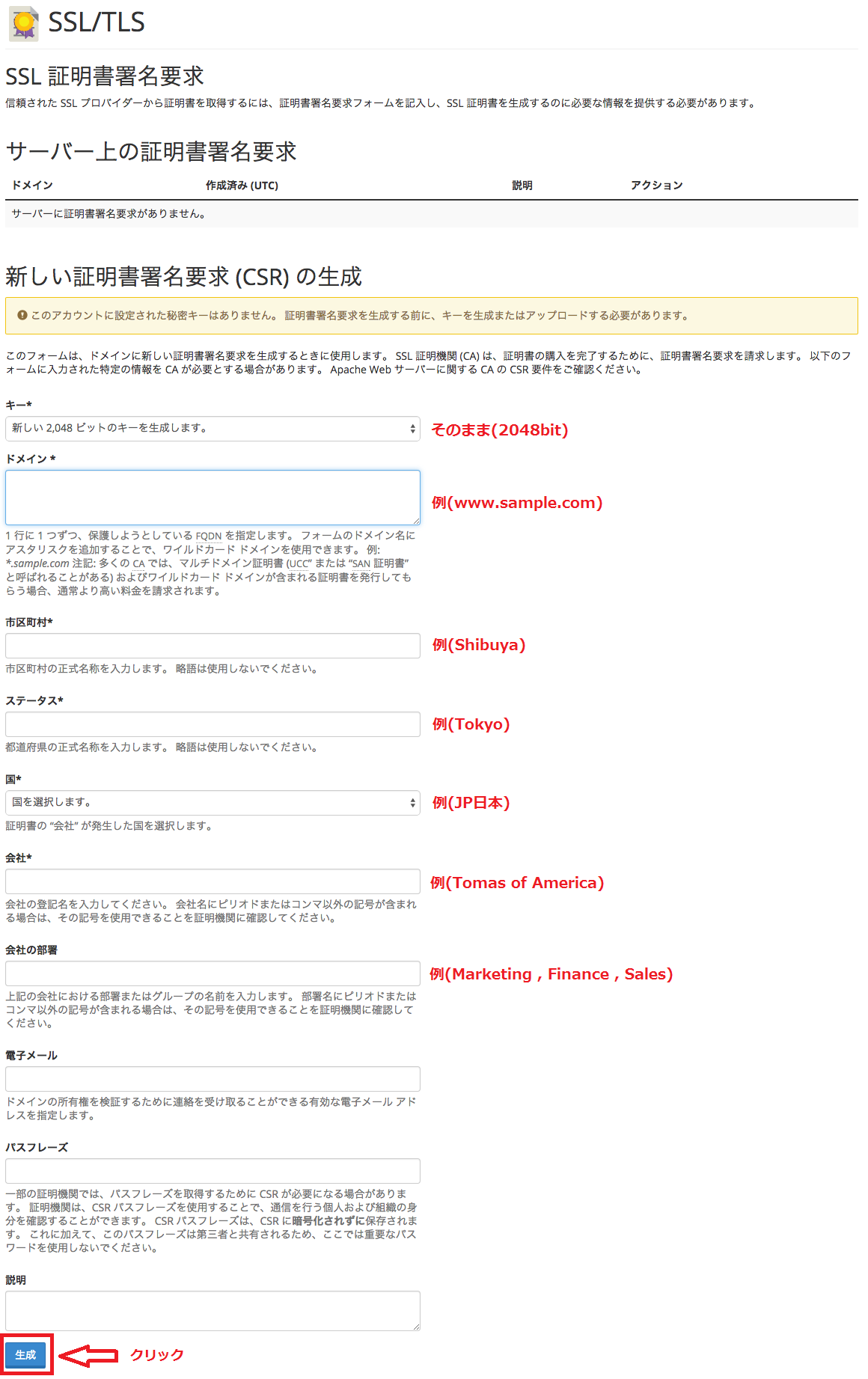
Task: Click the 作成済み (UTC) column header
Action: click(242, 186)
